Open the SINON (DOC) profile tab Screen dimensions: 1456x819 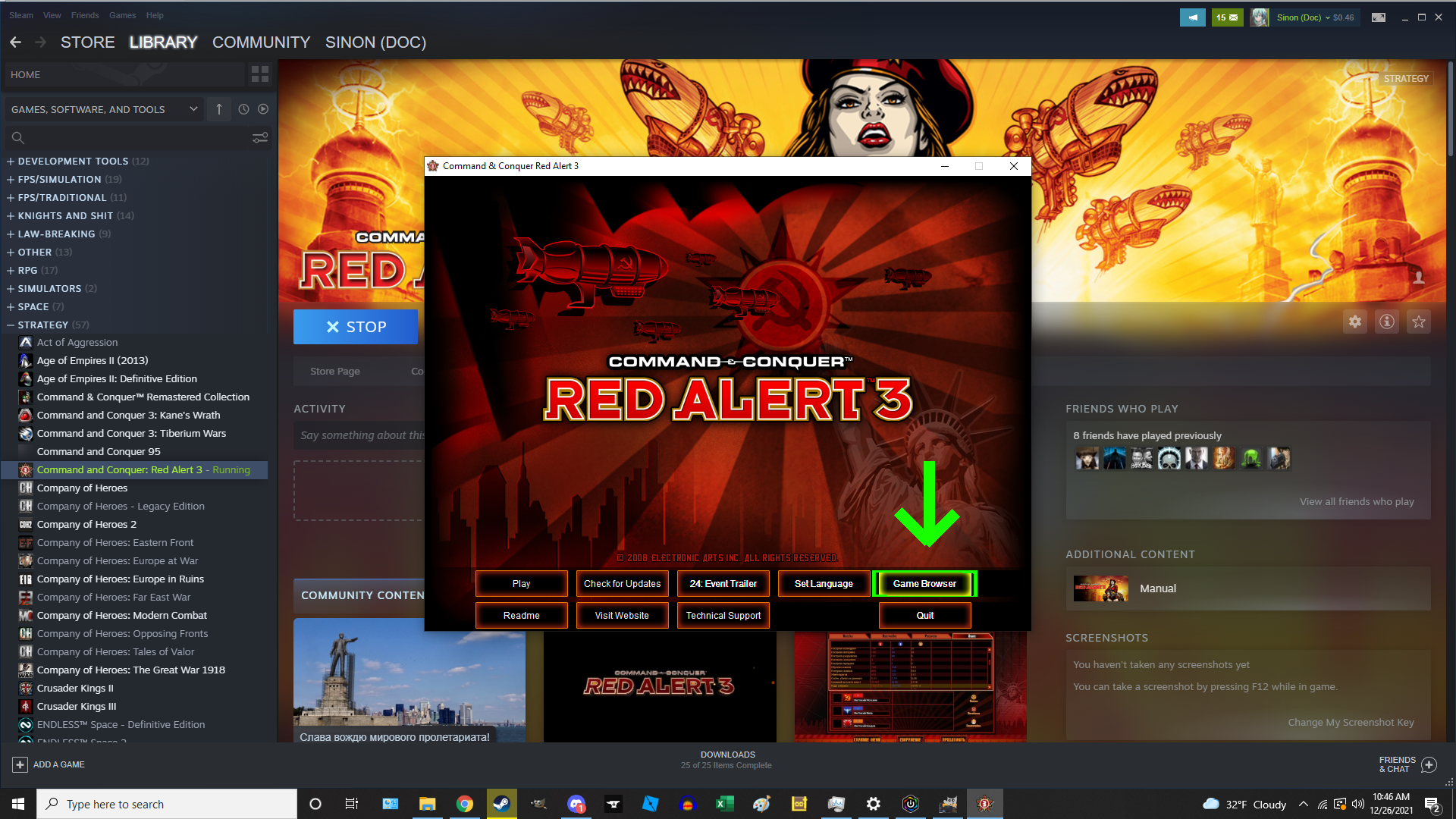pyautogui.click(x=376, y=42)
